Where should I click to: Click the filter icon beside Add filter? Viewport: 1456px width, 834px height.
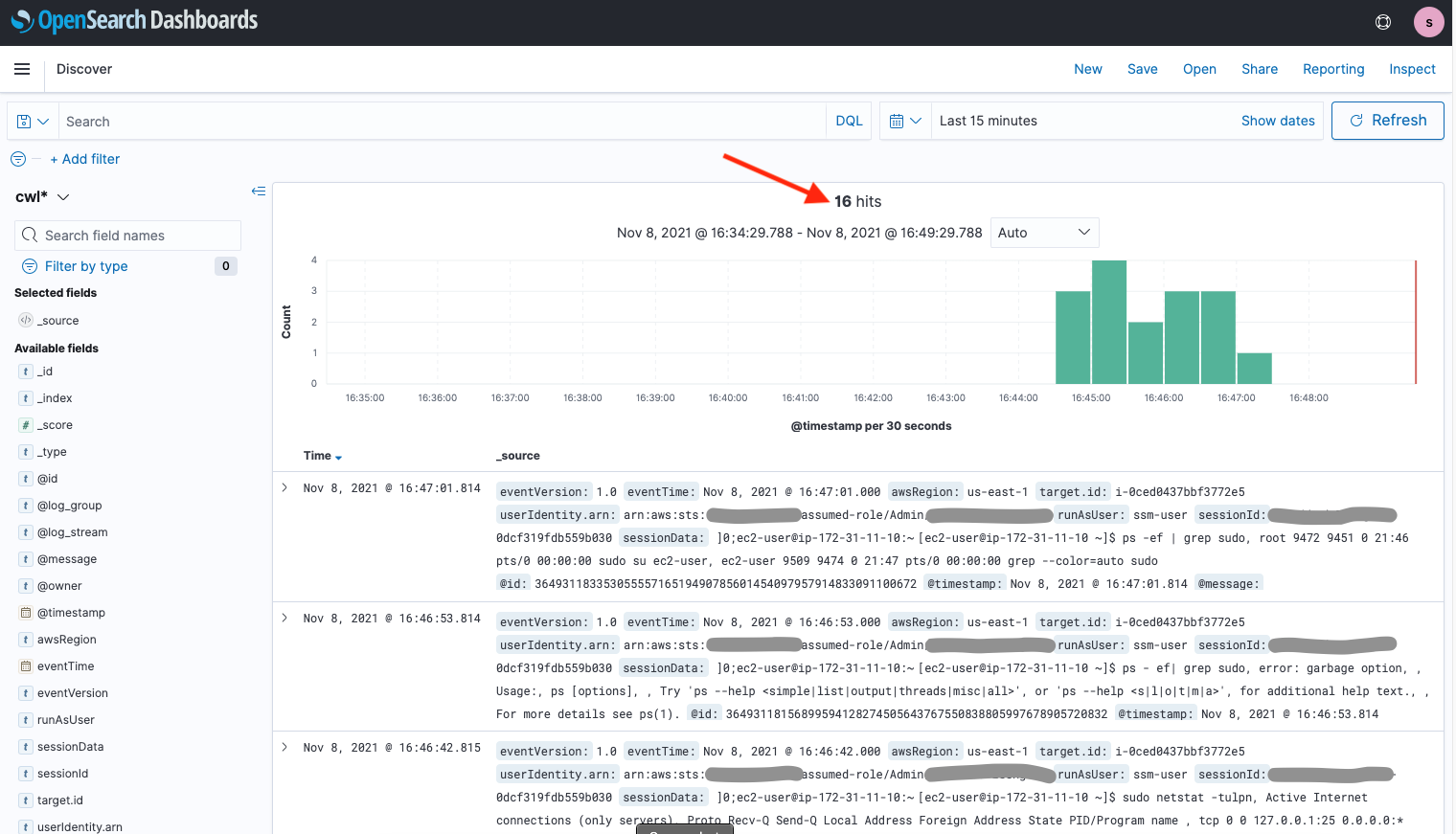pos(17,159)
